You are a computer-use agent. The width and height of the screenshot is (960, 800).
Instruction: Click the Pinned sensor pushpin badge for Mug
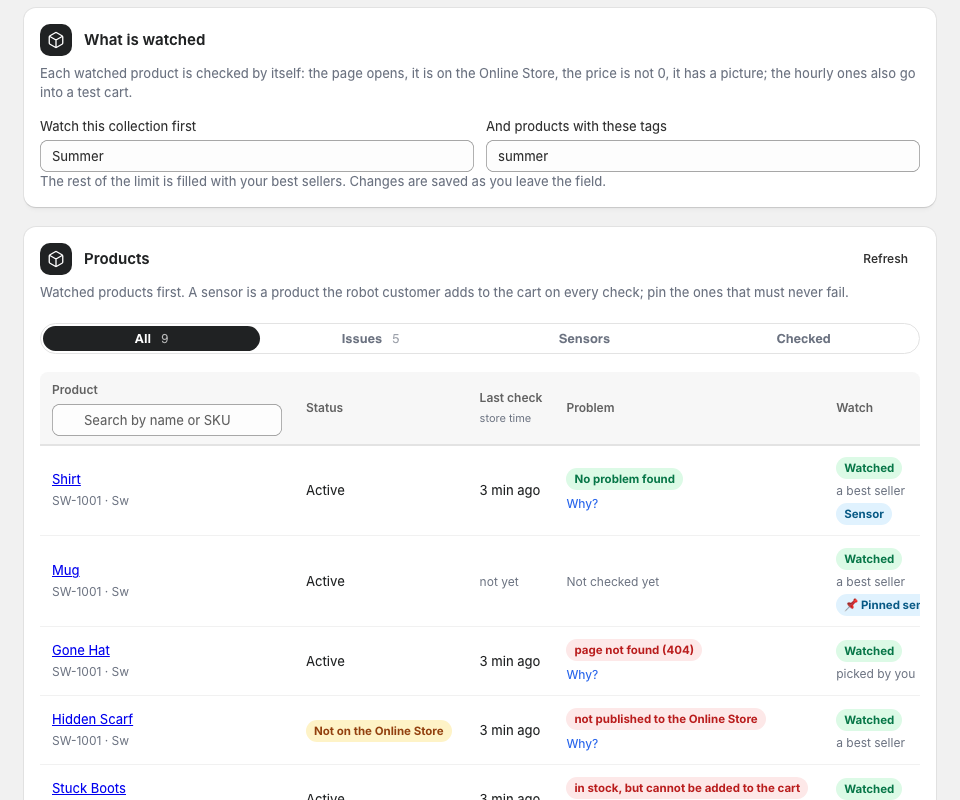[878, 605]
